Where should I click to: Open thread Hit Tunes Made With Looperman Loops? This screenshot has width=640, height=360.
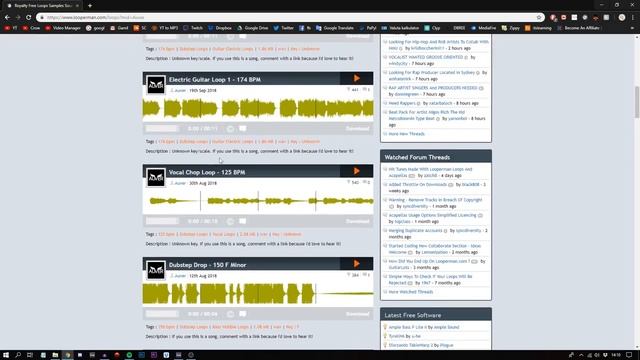[x=430, y=172]
